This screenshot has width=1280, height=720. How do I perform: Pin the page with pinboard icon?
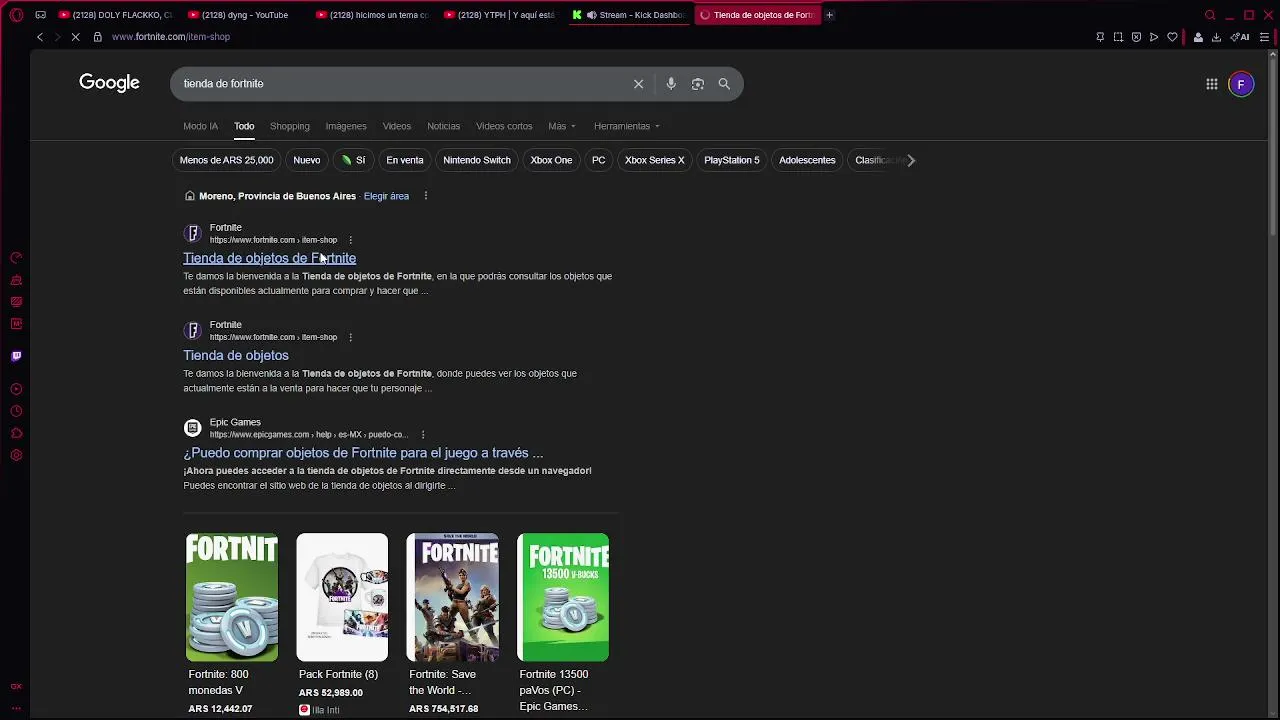pyautogui.click(x=1100, y=37)
